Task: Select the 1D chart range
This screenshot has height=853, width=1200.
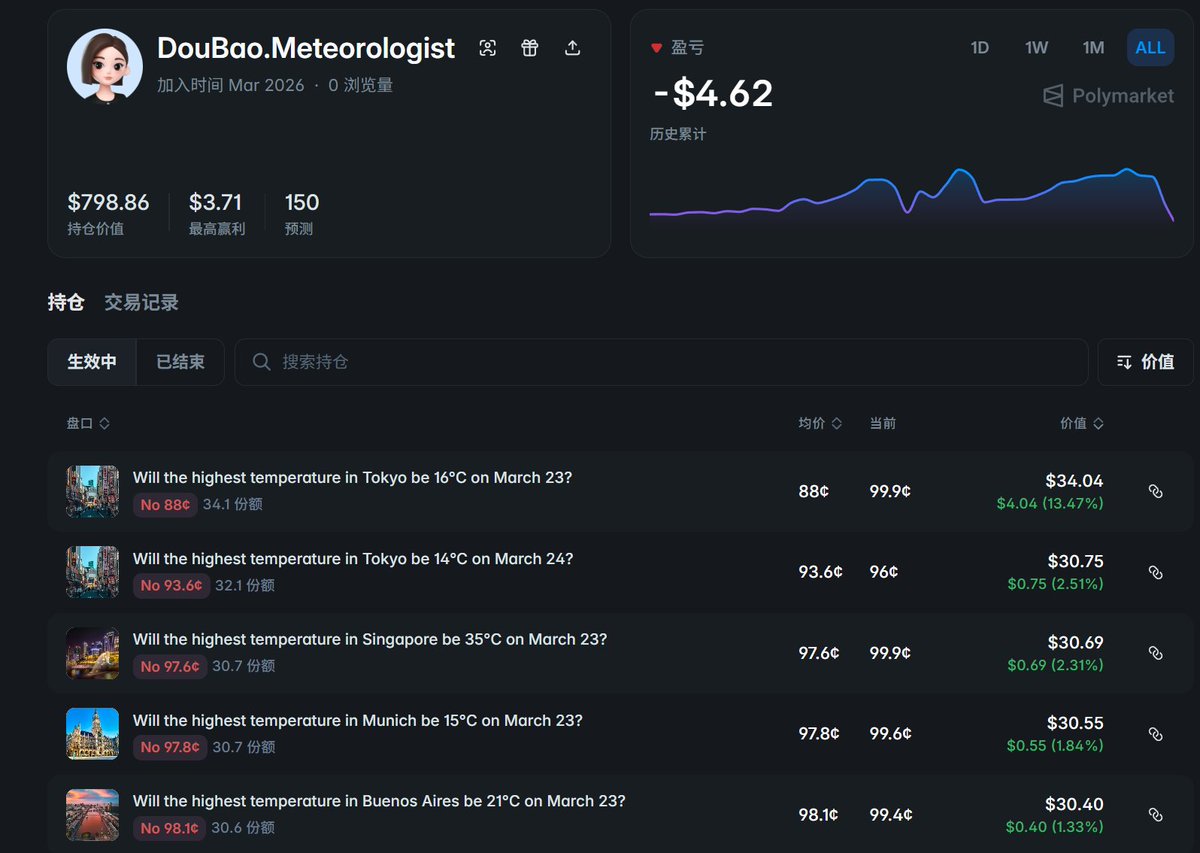Action: (980, 48)
